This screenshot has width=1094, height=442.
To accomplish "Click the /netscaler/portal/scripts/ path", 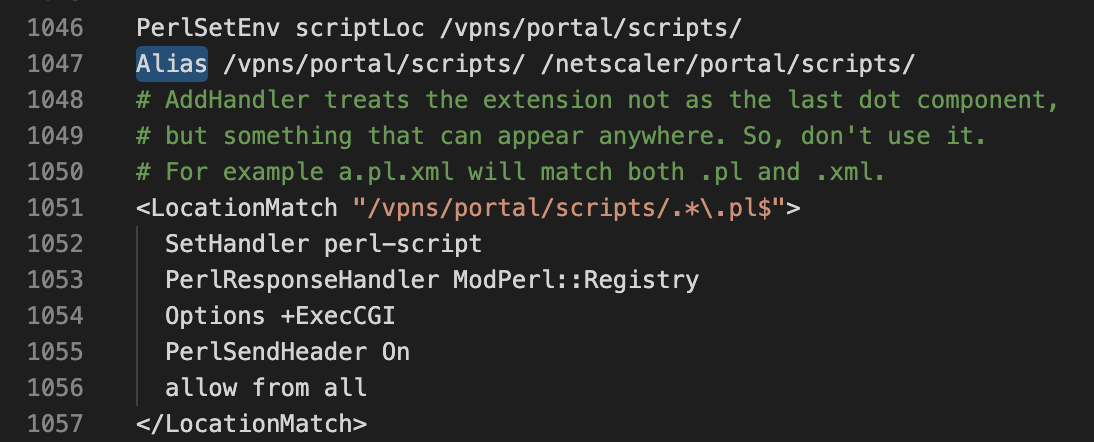I will [728, 64].
